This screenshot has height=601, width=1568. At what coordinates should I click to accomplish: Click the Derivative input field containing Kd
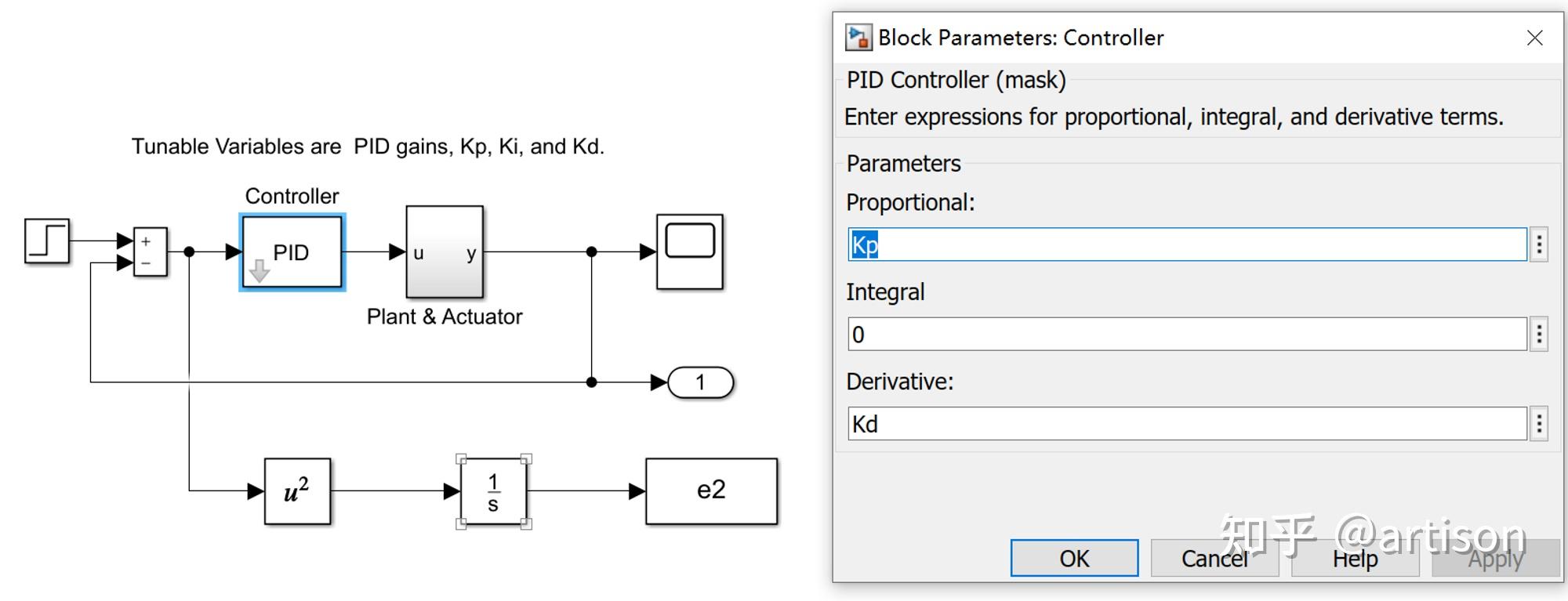[1187, 424]
